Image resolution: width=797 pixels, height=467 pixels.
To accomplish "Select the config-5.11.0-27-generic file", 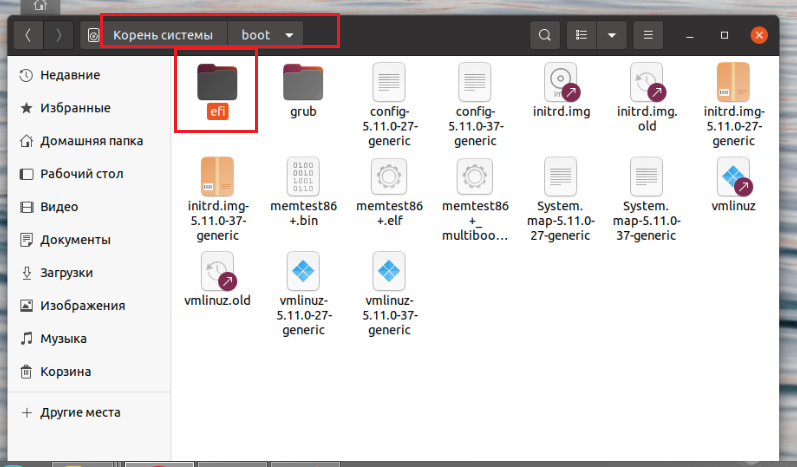I will [389, 105].
